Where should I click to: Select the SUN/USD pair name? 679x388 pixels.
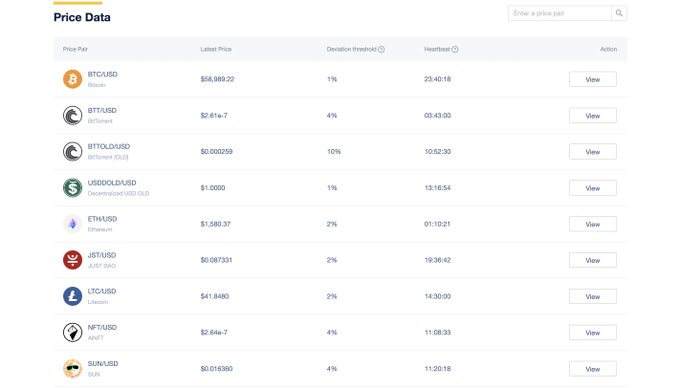(103, 364)
